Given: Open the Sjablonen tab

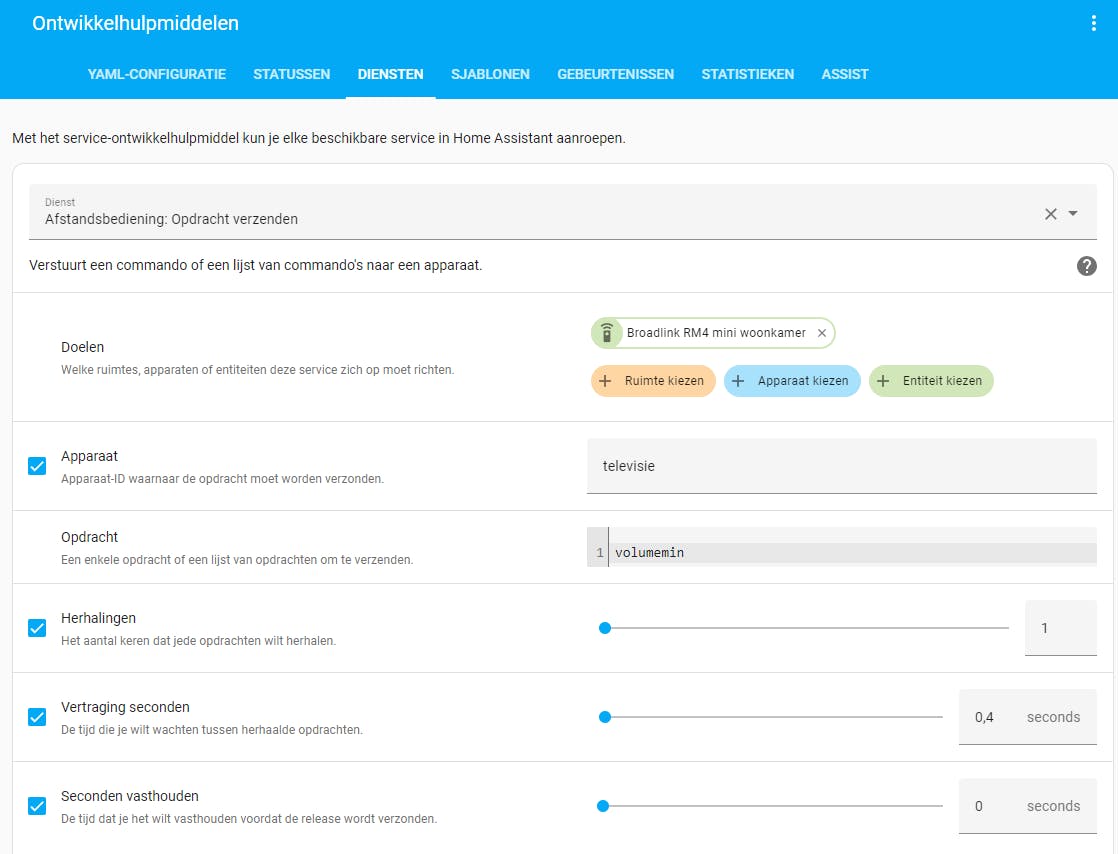Looking at the screenshot, I should 490,74.
